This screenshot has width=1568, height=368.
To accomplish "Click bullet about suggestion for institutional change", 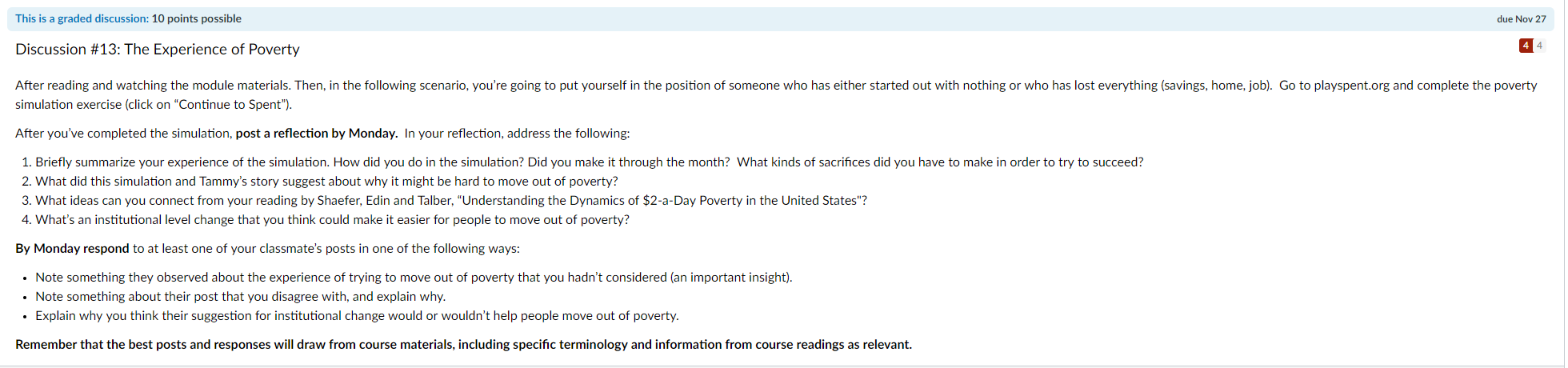I will pyautogui.click(x=357, y=316).
